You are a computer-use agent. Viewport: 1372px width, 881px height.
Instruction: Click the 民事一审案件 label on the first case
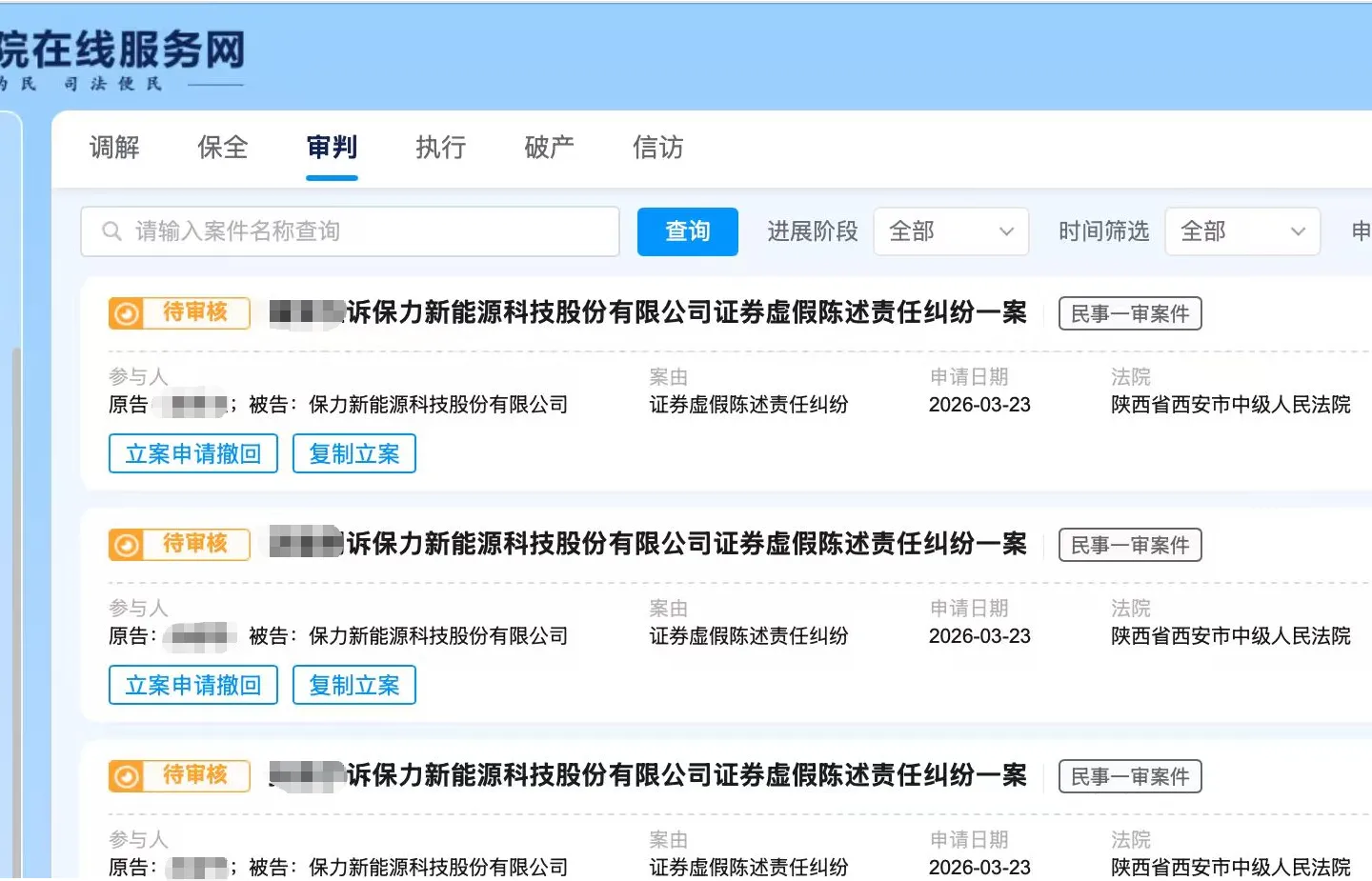1129,312
